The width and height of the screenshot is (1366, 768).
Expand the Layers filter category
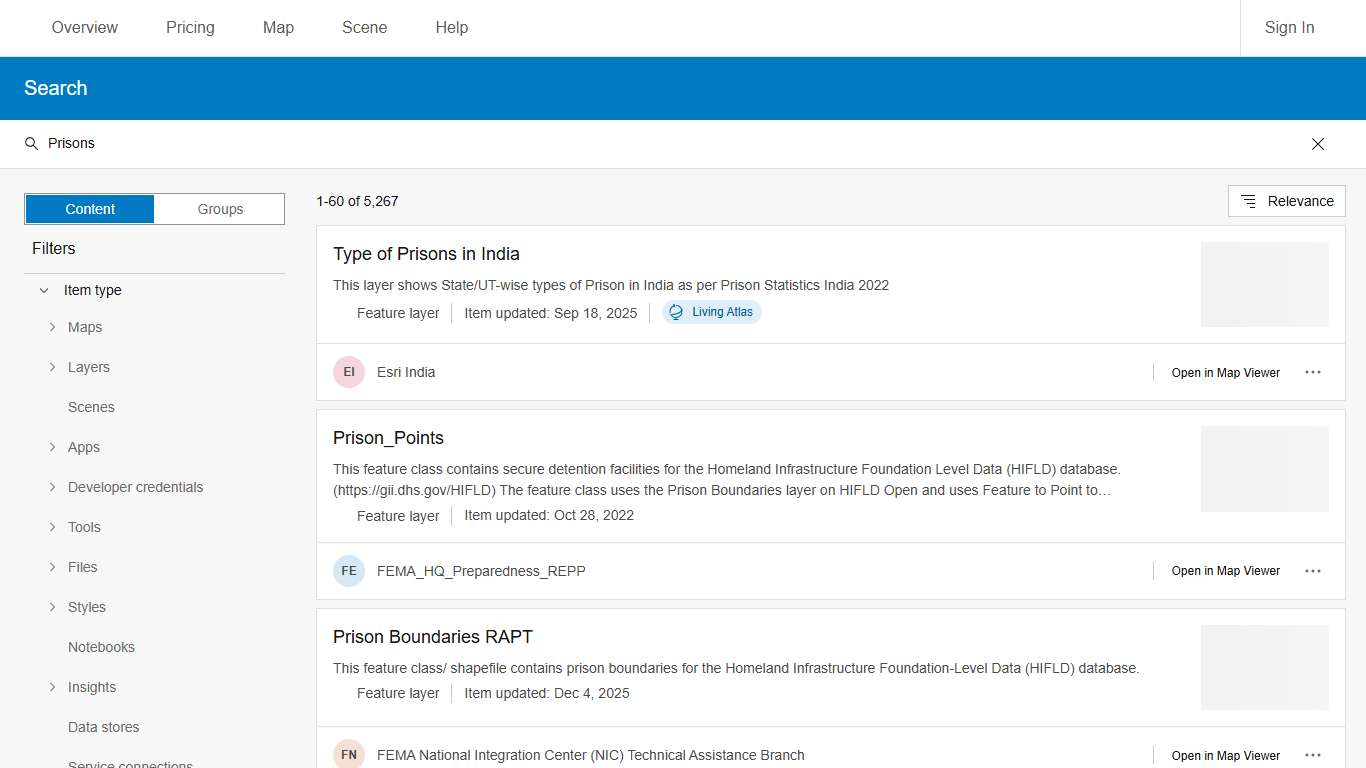click(52, 367)
